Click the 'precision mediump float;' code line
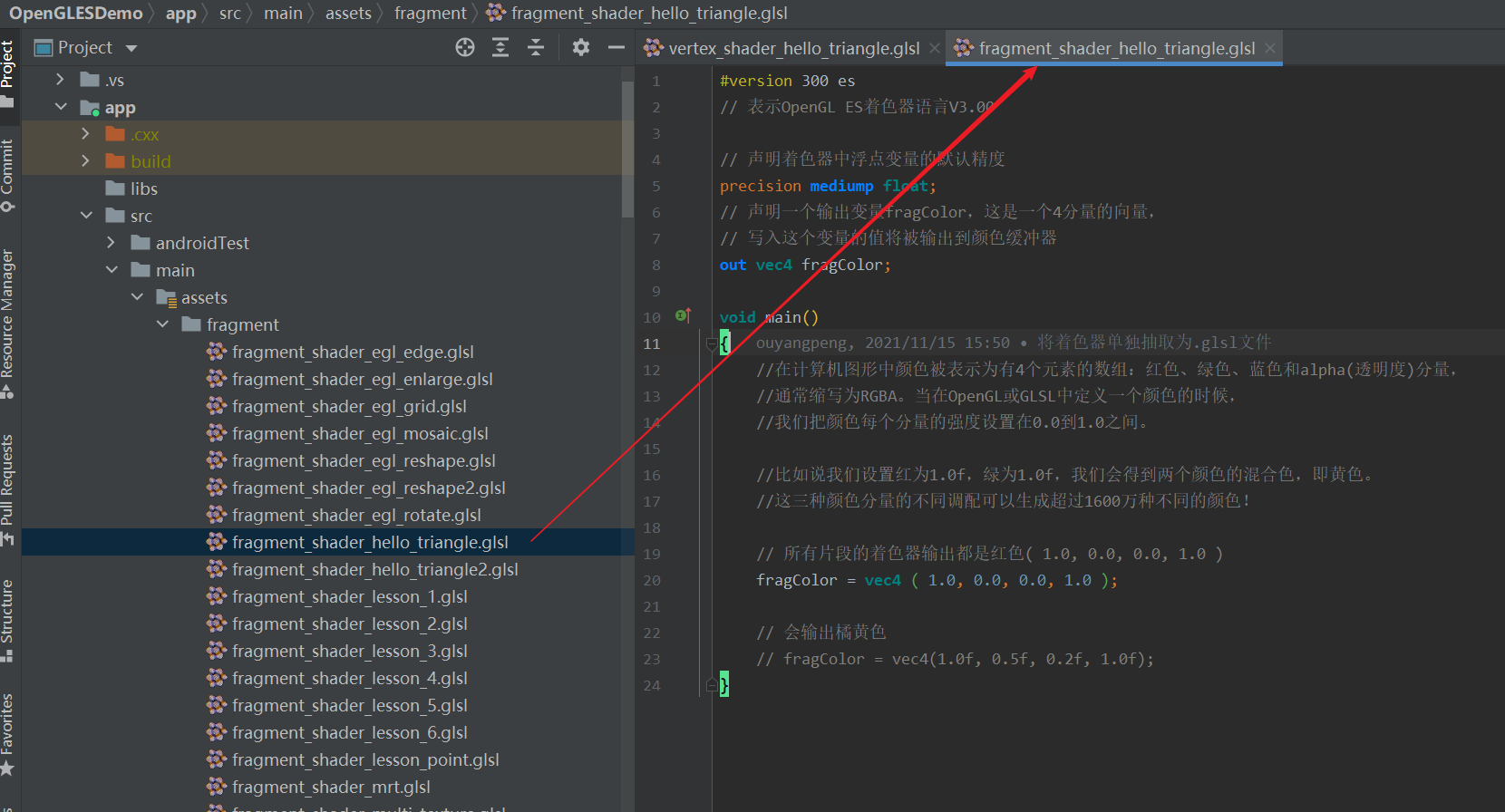 pyautogui.click(x=828, y=186)
